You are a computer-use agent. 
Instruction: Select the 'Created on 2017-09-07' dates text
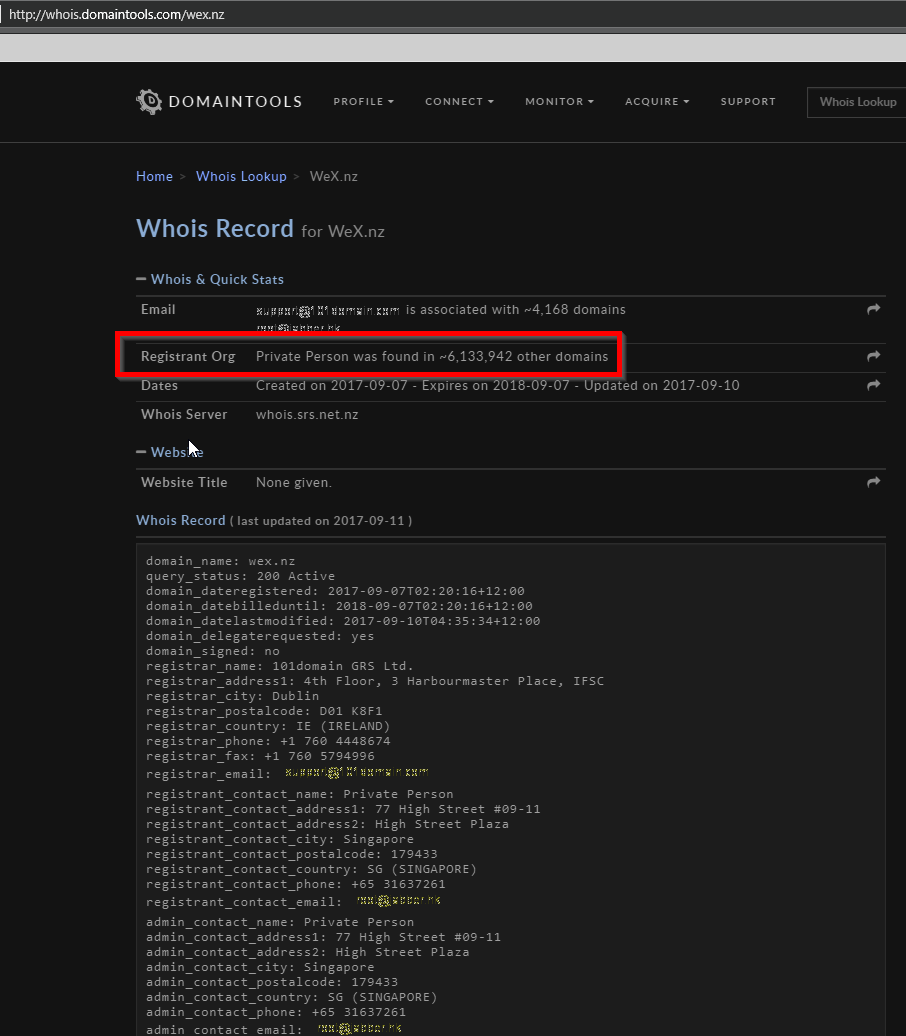332,385
